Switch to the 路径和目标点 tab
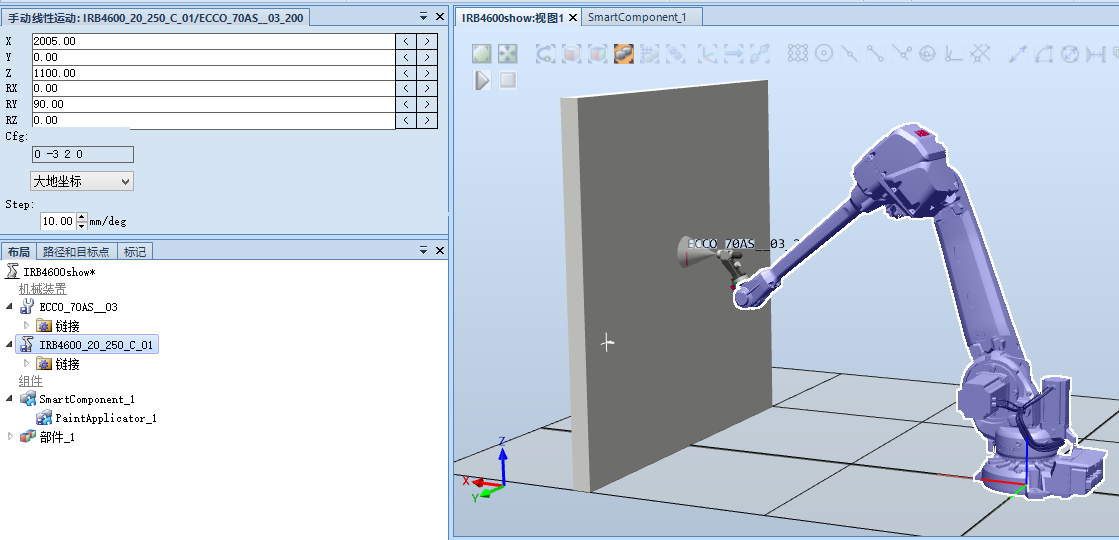 point(76,251)
